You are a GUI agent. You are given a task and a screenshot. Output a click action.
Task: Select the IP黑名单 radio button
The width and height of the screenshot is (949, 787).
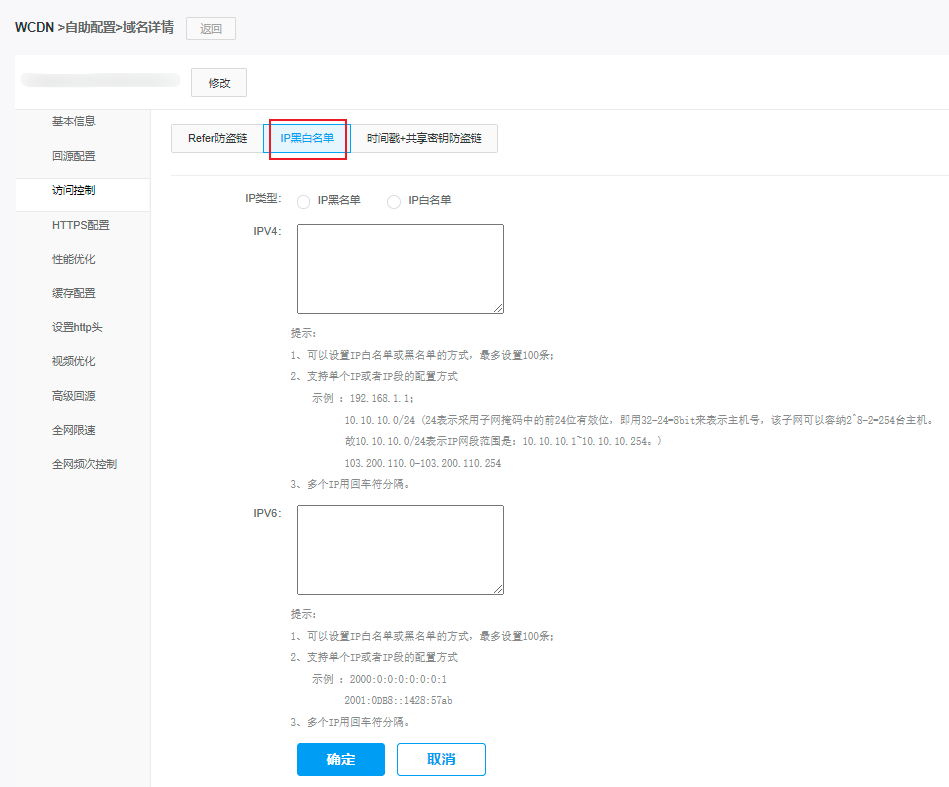pos(304,201)
